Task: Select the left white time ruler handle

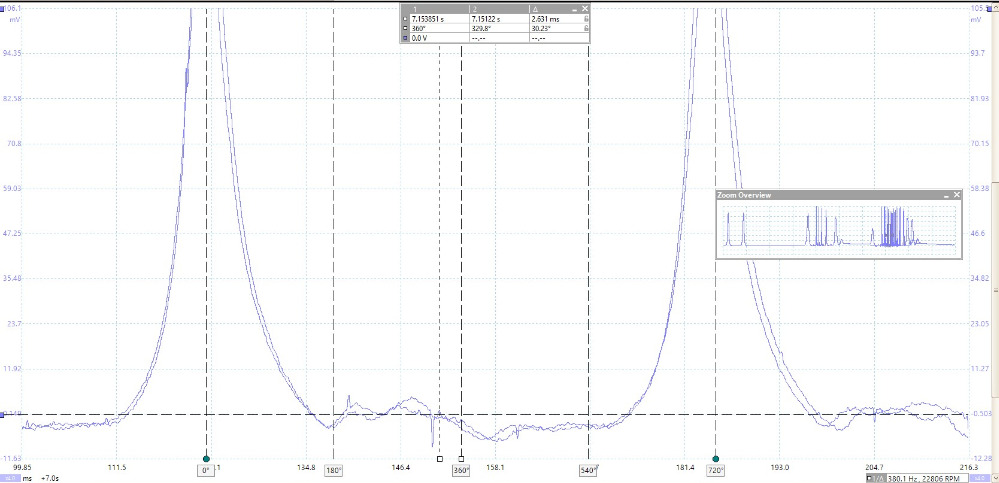Action: pos(439,459)
